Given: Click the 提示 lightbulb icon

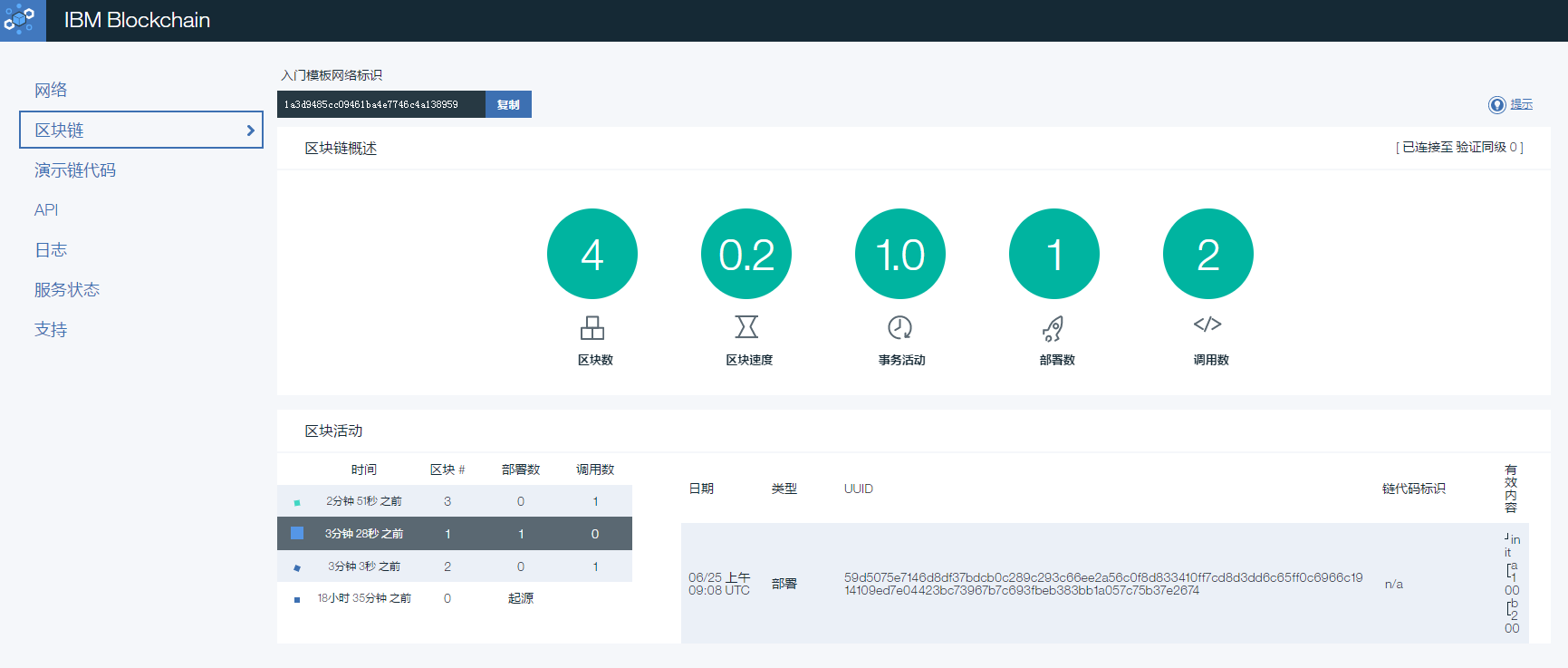Looking at the screenshot, I should coord(1496,105).
